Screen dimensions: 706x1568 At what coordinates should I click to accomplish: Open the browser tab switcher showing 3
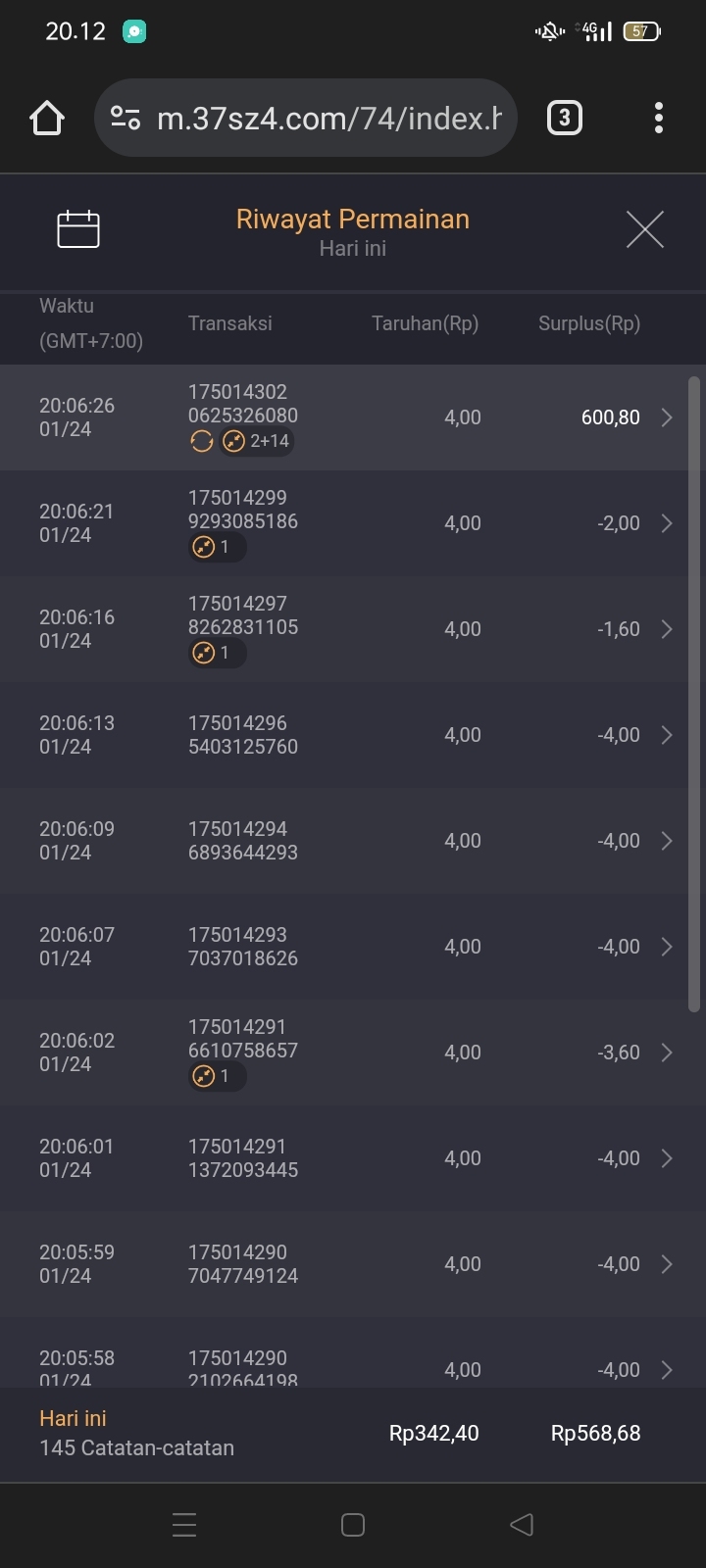click(564, 119)
